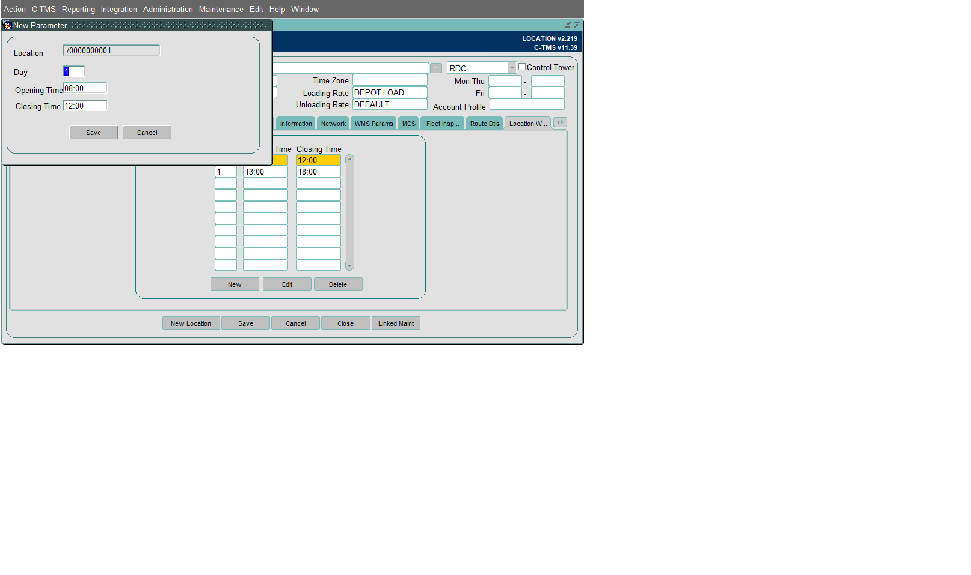The width and height of the screenshot is (971, 575).
Task: Switch to the Information tab
Action: (295, 123)
